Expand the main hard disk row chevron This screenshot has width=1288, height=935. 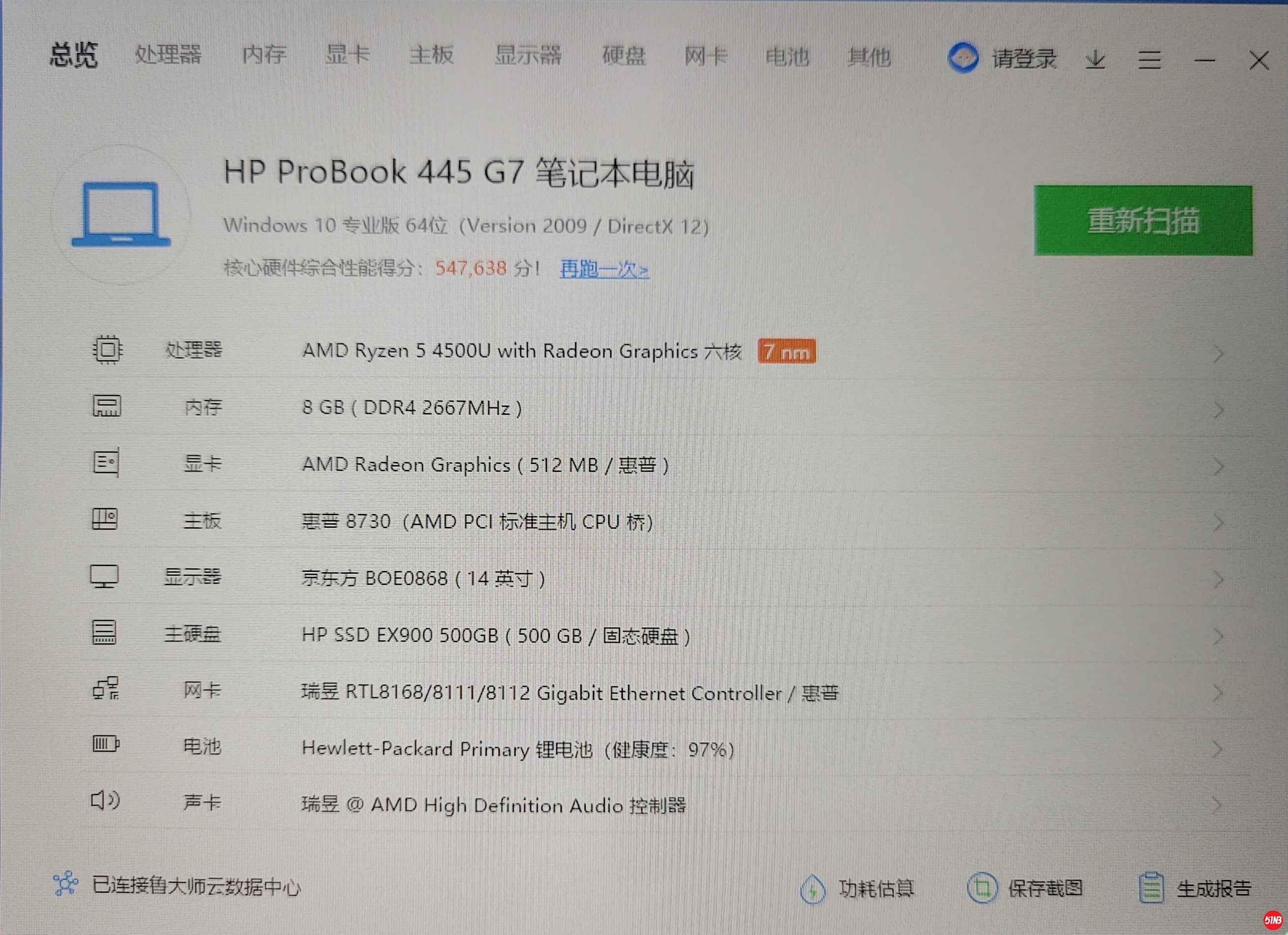pos(1218,636)
